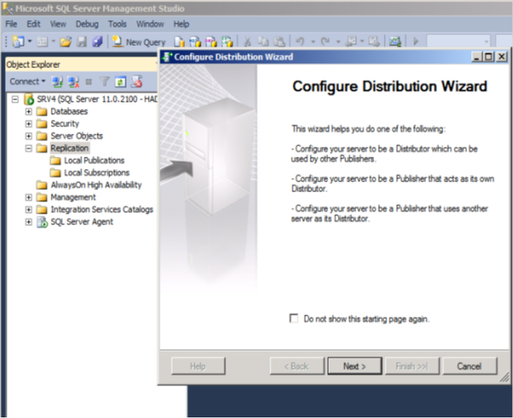Click the Start Debugging play icon
513x418 pixels.
[x=416, y=42]
